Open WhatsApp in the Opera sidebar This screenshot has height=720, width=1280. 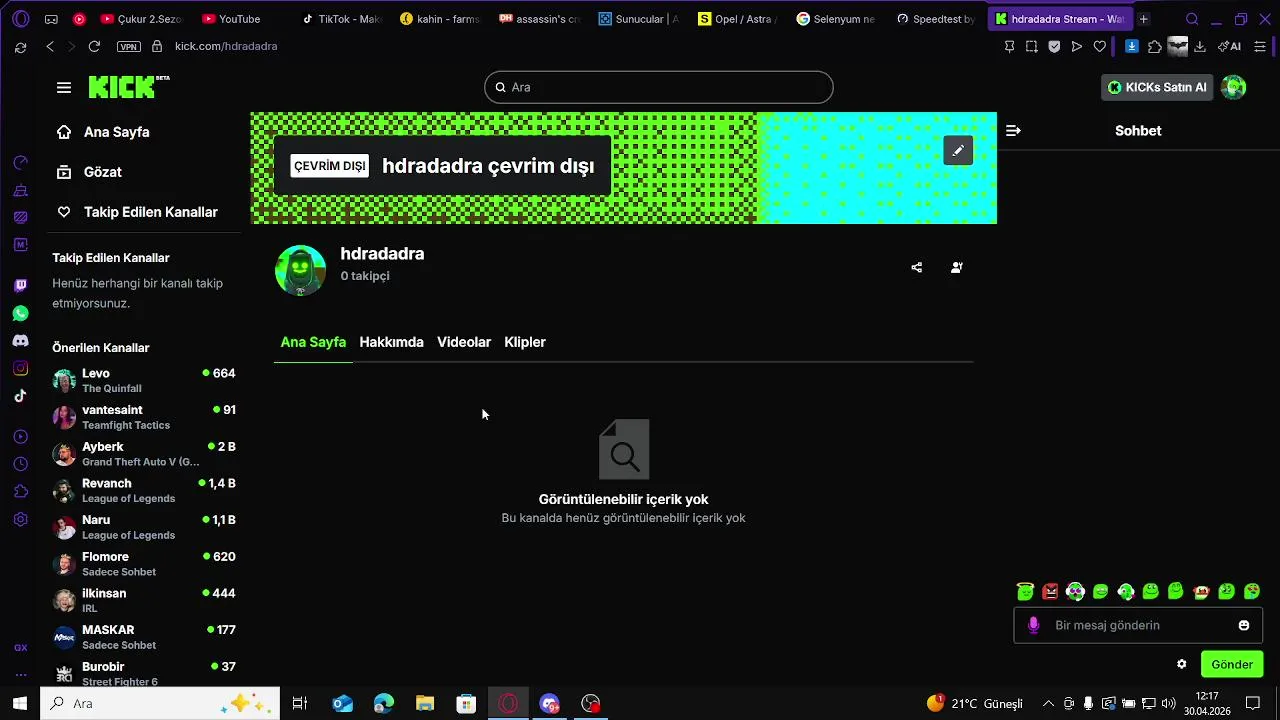[20, 314]
